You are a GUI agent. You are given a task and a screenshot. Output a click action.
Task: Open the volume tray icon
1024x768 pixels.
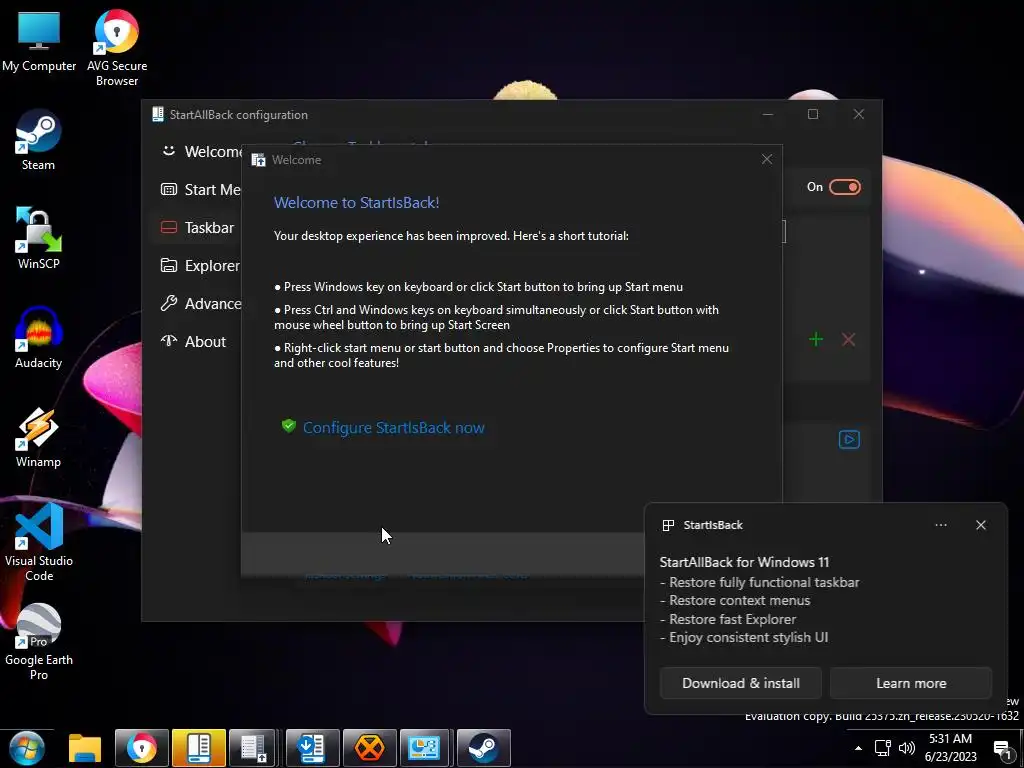906,748
